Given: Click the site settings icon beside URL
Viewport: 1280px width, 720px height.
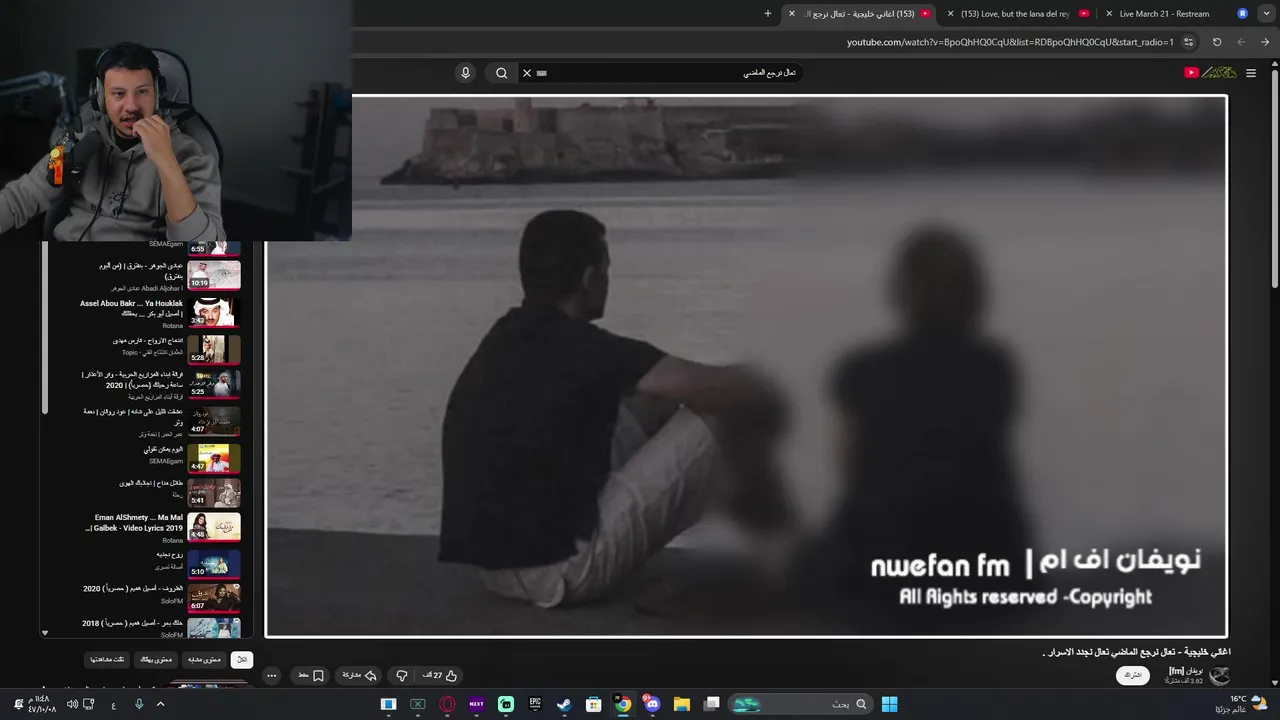Looking at the screenshot, I should (1188, 42).
